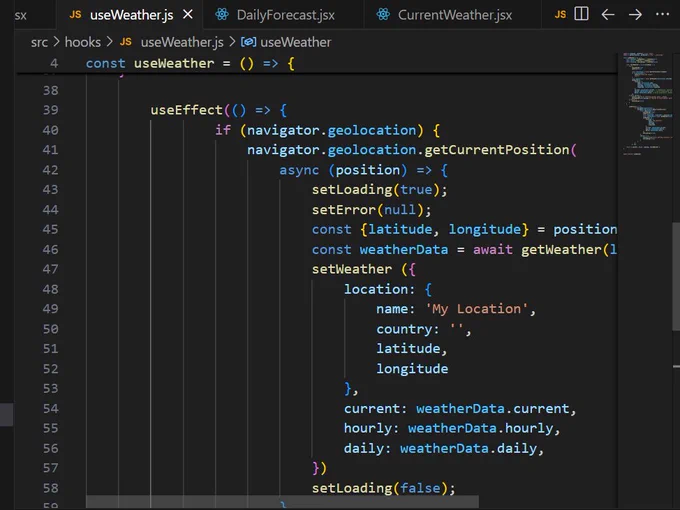
Task: Go back with the left arrow
Action: pyautogui.click(x=608, y=15)
